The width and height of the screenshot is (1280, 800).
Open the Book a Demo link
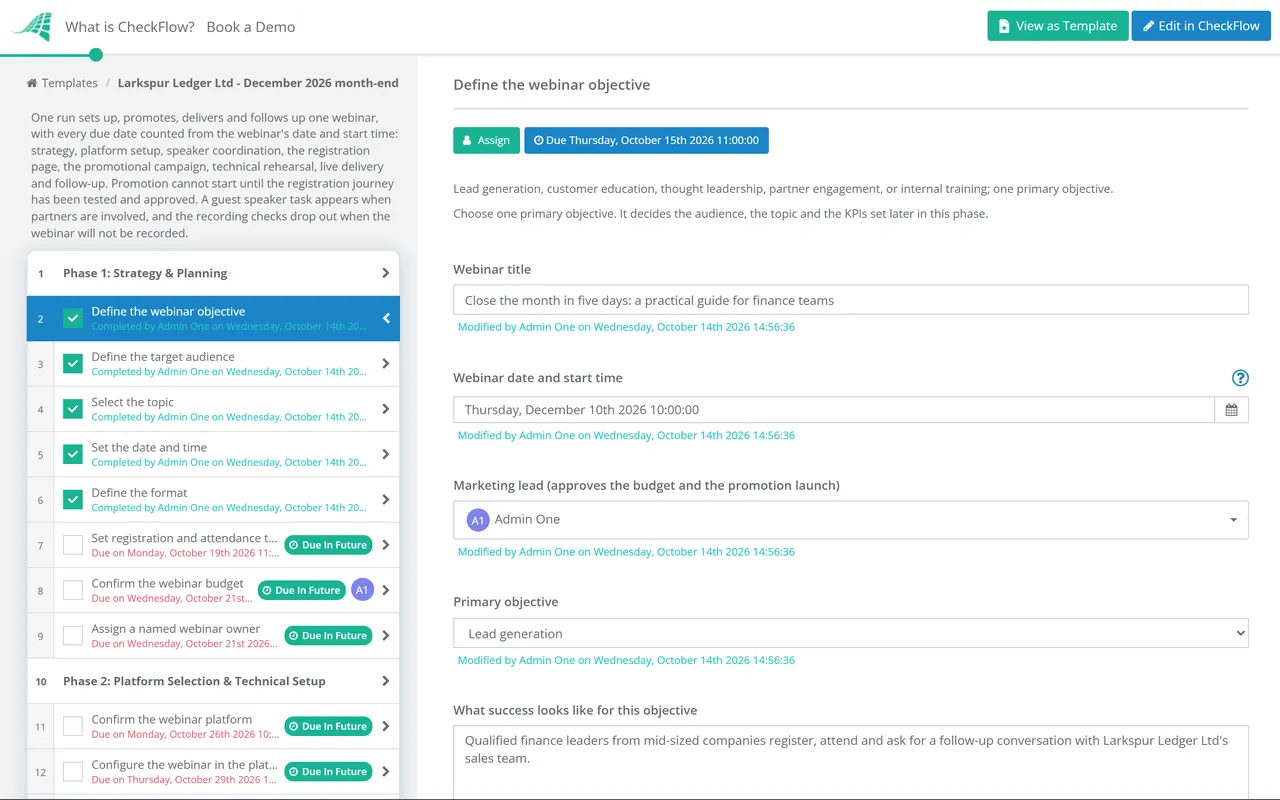[x=251, y=27]
